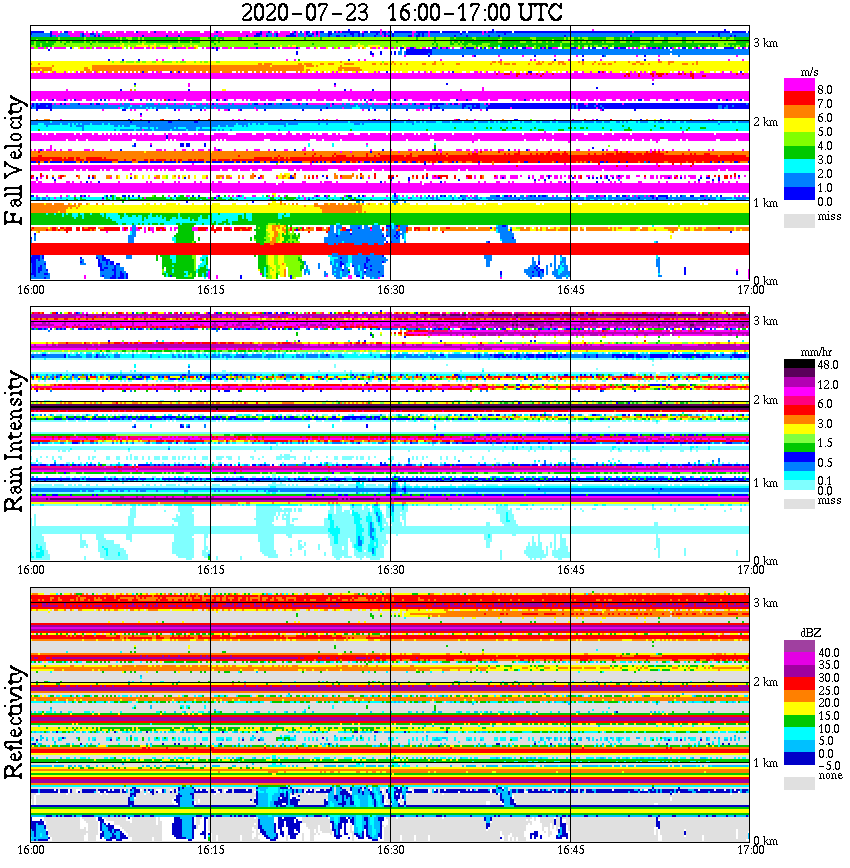Click the "dBZ" unit label of the legend

coord(811,633)
